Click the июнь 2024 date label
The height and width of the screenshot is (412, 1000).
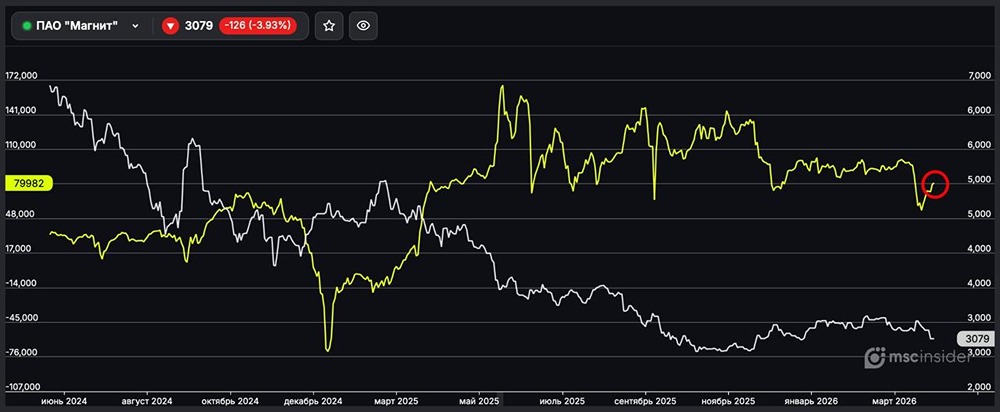(64, 401)
